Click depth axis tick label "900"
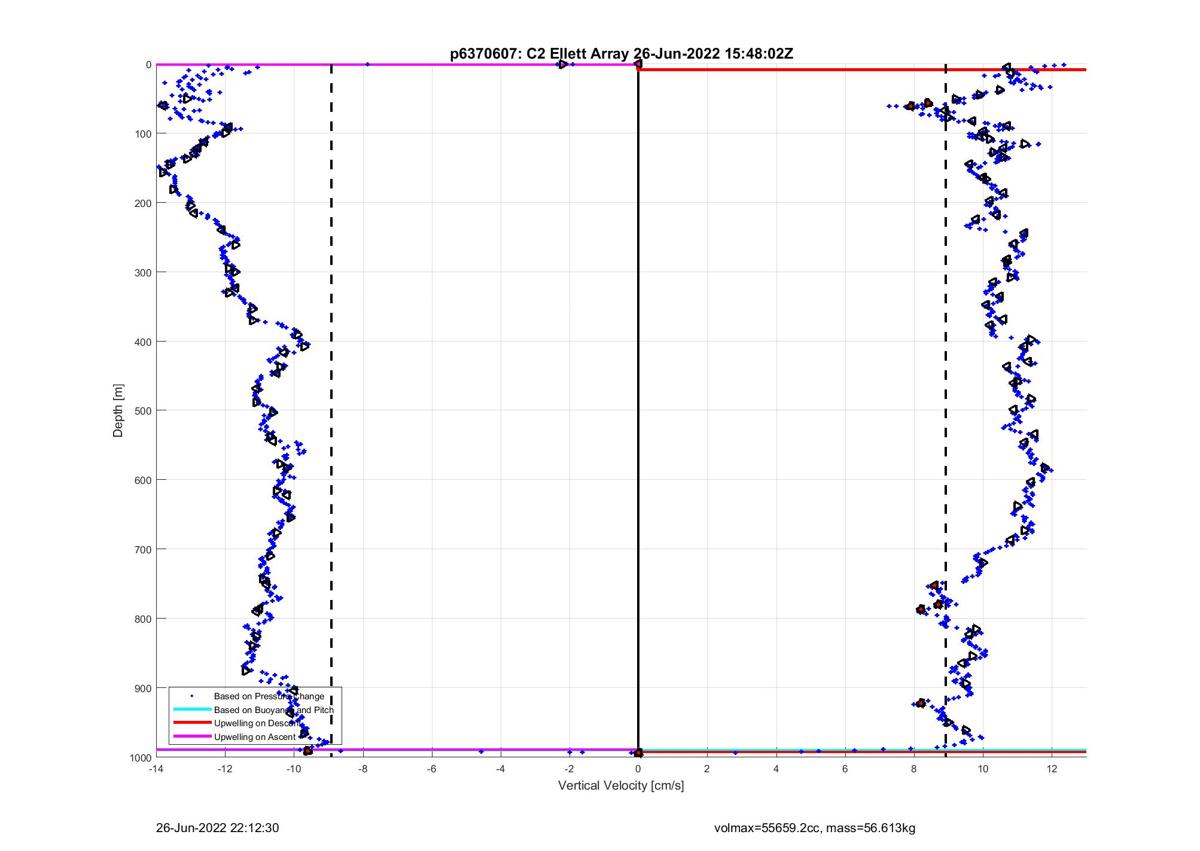This screenshot has height=851, width=1200. coord(141,688)
